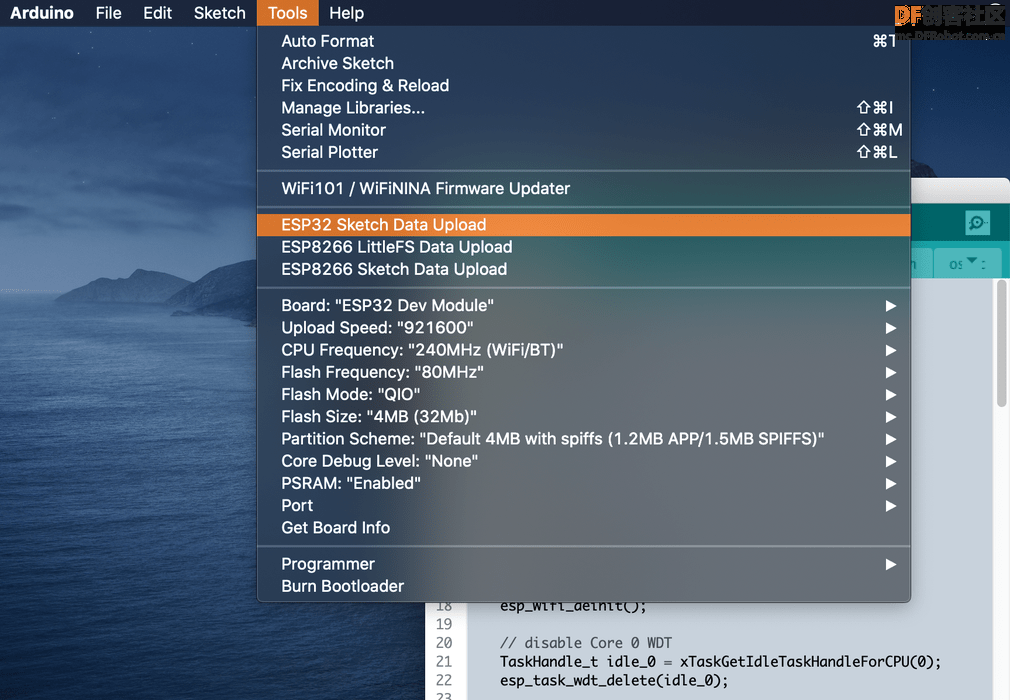Choose Archive Sketch
This screenshot has height=700, width=1010.
pyautogui.click(x=584, y=63)
